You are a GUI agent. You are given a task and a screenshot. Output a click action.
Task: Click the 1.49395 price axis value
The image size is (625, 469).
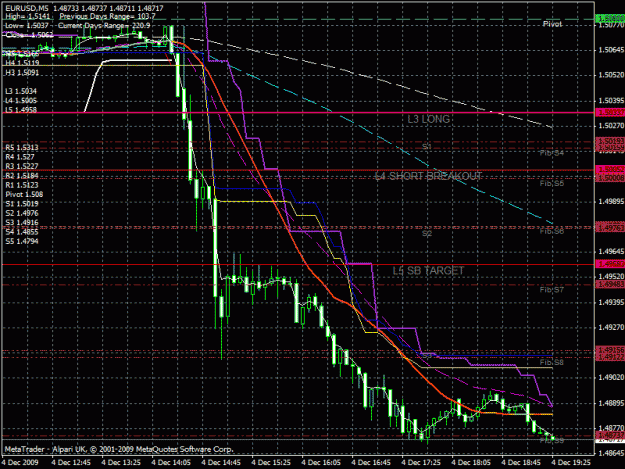tap(611, 302)
